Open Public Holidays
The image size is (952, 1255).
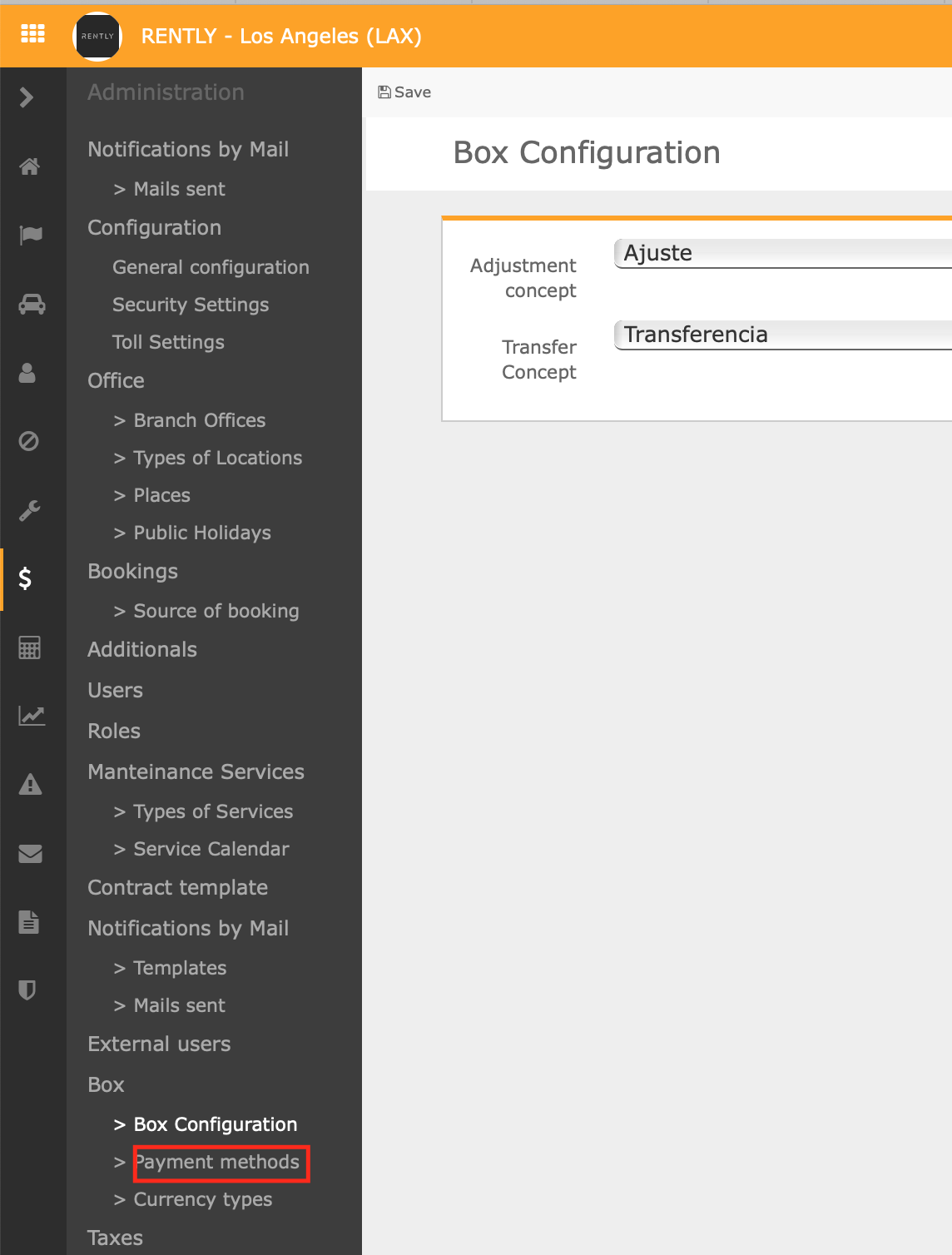click(x=202, y=533)
